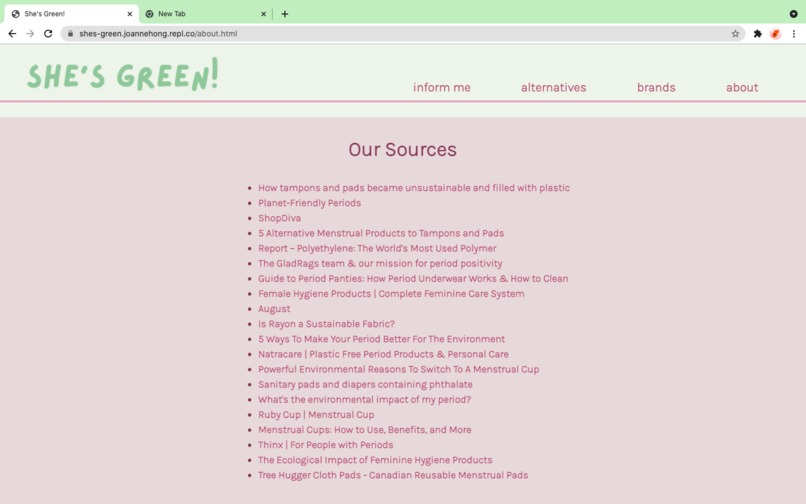Open the Extensions puzzle icon
The image size is (806, 504).
point(757,33)
